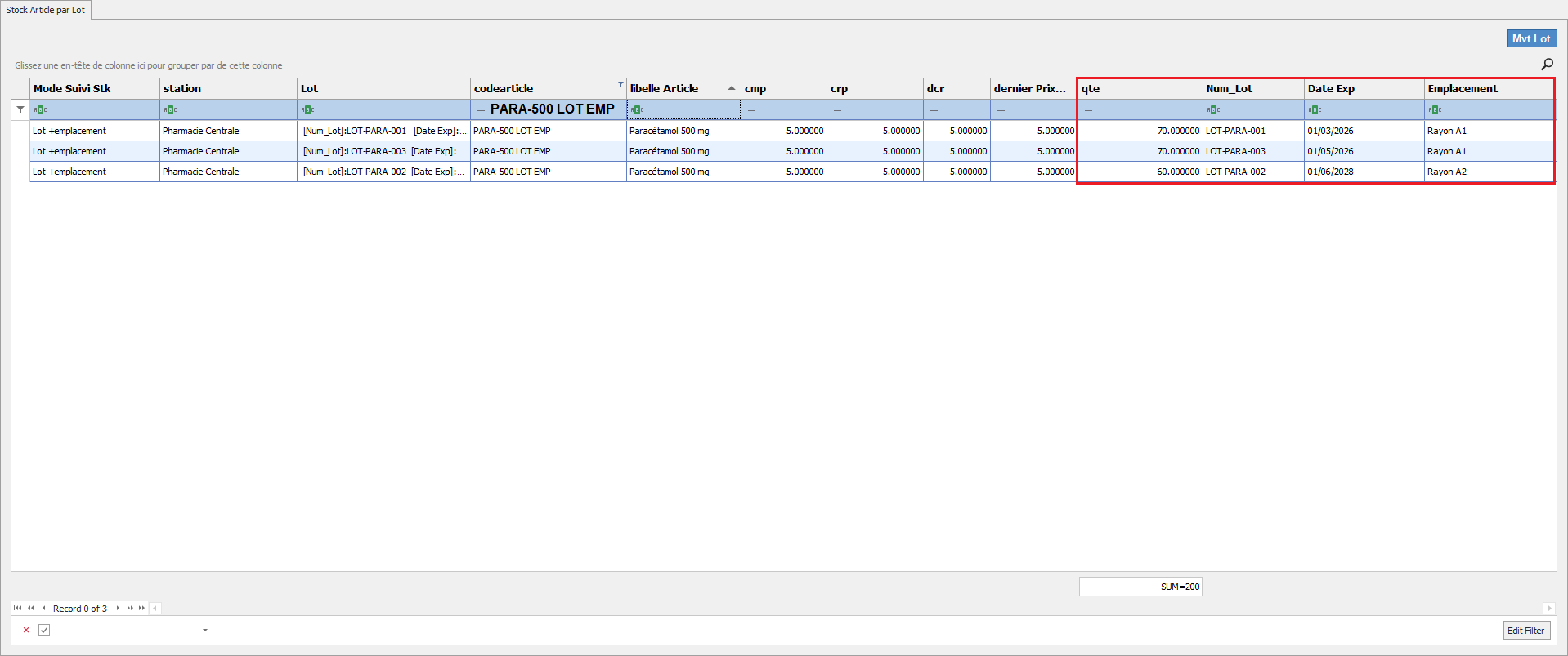This screenshot has height=656, width=1568.
Task: Select the row with lot LOT-PARA-002
Action: tap(1234, 172)
